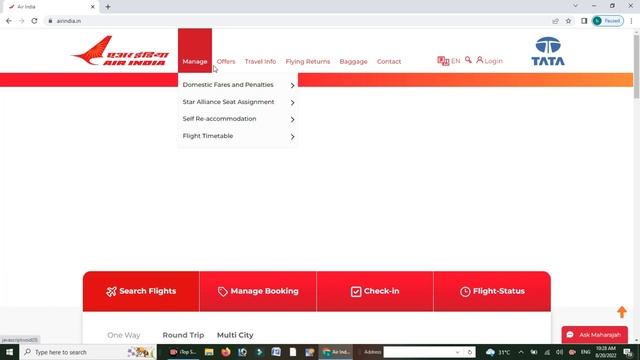The height and width of the screenshot is (360, 640).
Task: Open the taskbar clock and date
Action: [606, 352]
